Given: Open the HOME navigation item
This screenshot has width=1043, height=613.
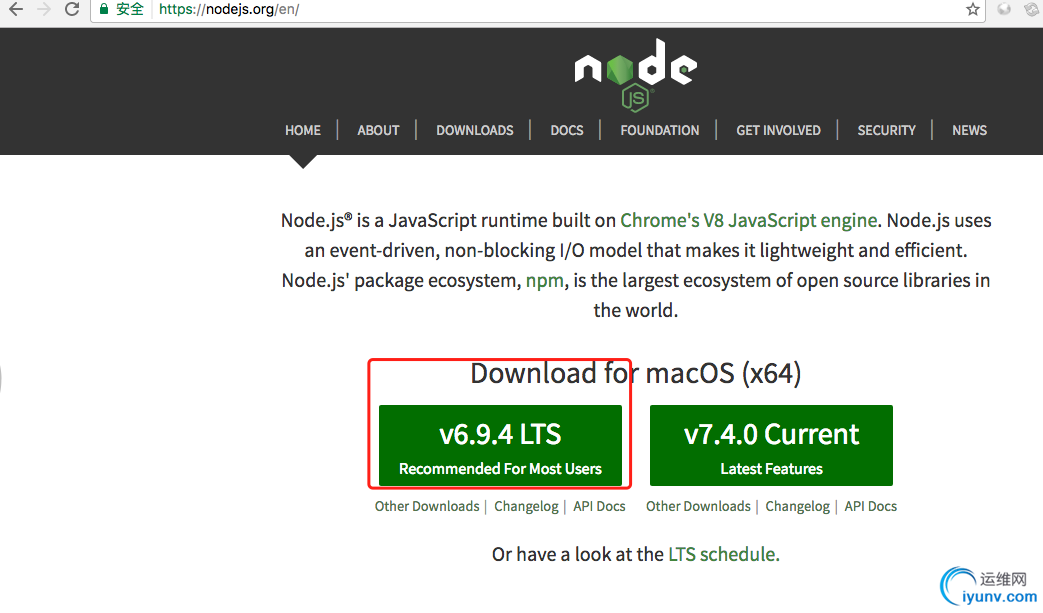Looking at the screenshot, I should click(x=303, y=130).
